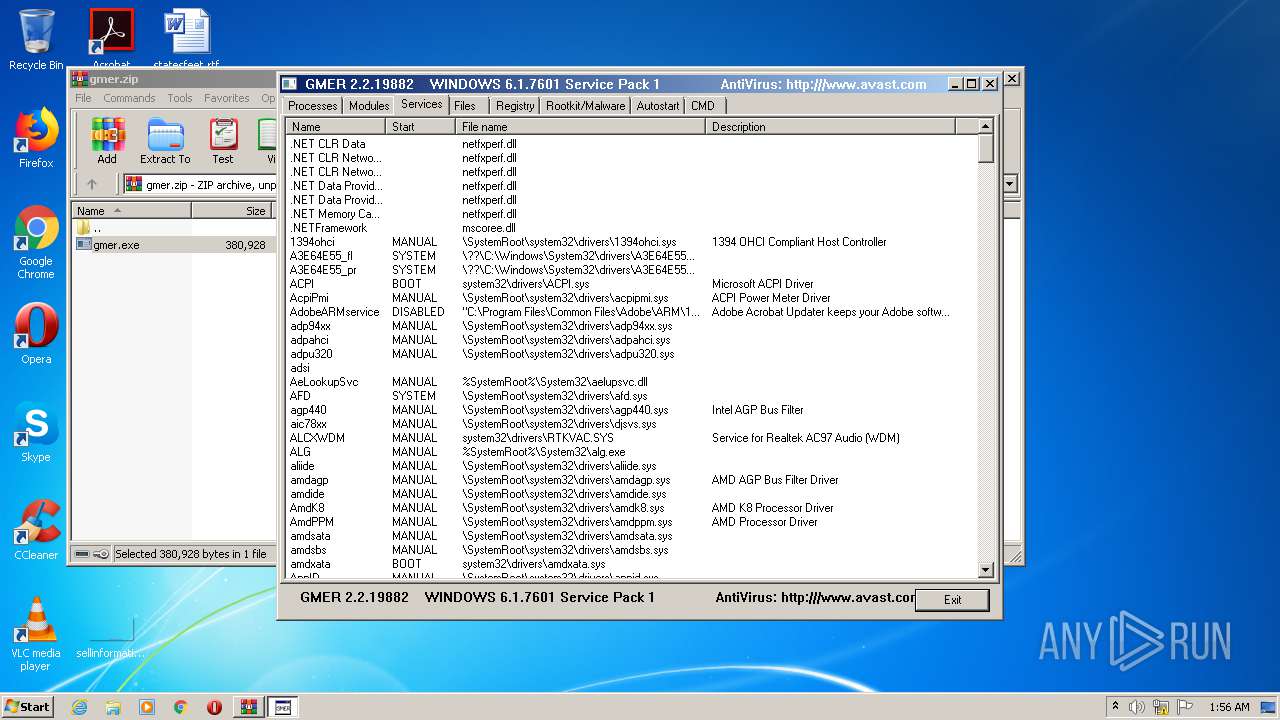Select the ALCXWDM service row
The image size is (1280, 720).
(631, 438)
